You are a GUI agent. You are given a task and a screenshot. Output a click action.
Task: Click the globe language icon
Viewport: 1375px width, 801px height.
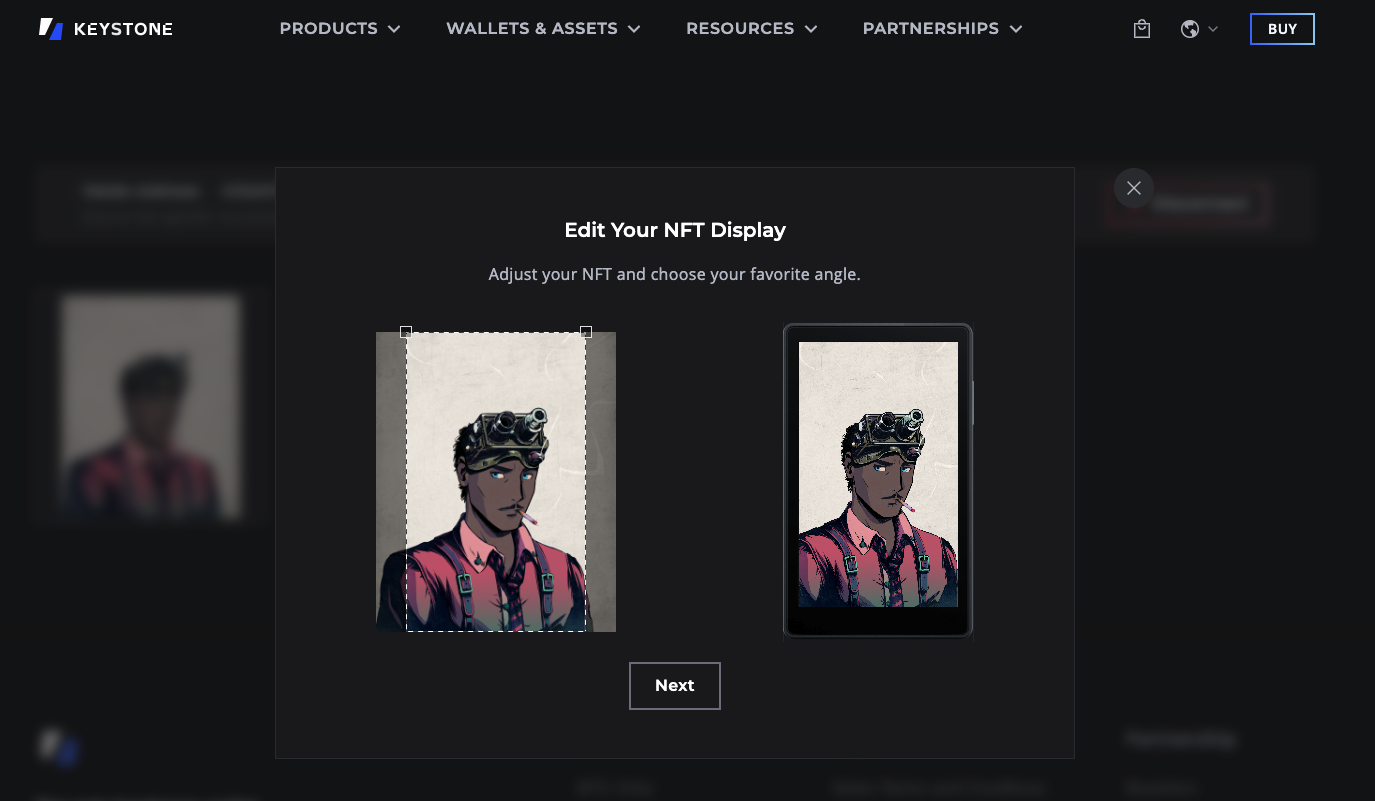1190,29
